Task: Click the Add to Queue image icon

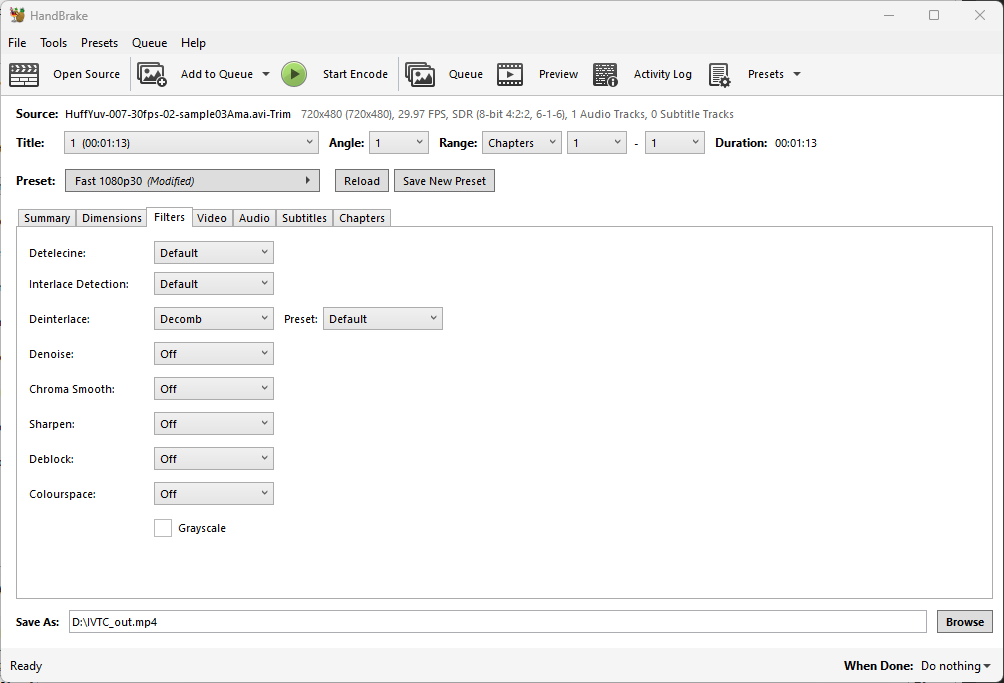Action: (x=152, y=74)
